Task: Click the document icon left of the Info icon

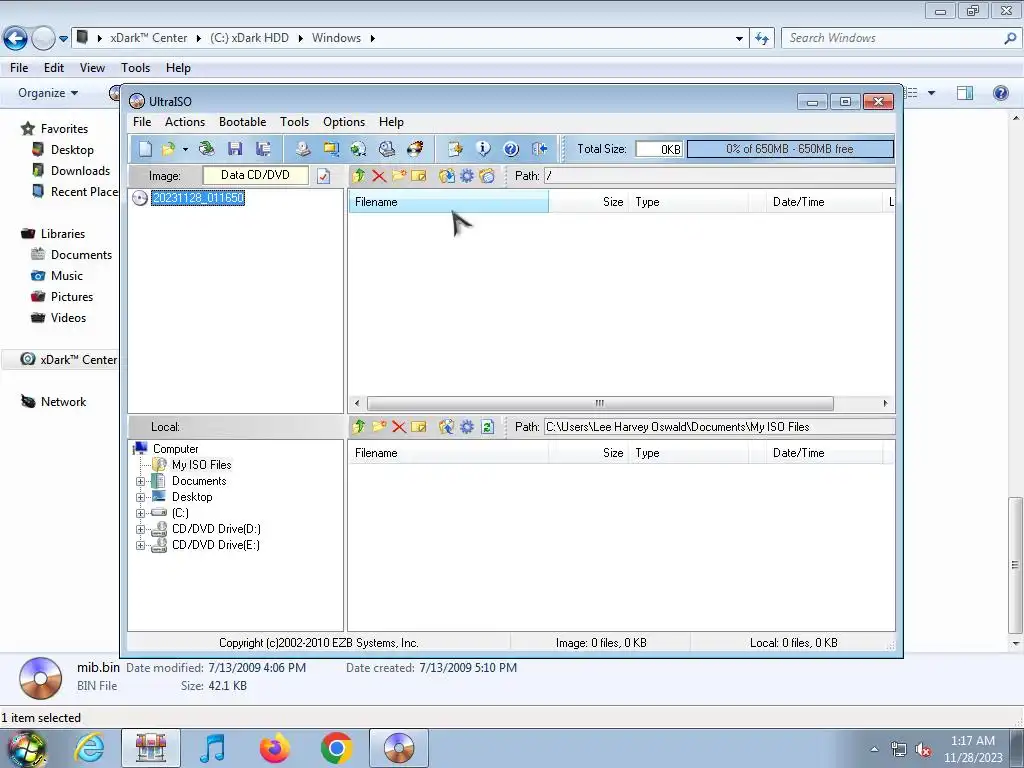Action: [x=455, y=149]
